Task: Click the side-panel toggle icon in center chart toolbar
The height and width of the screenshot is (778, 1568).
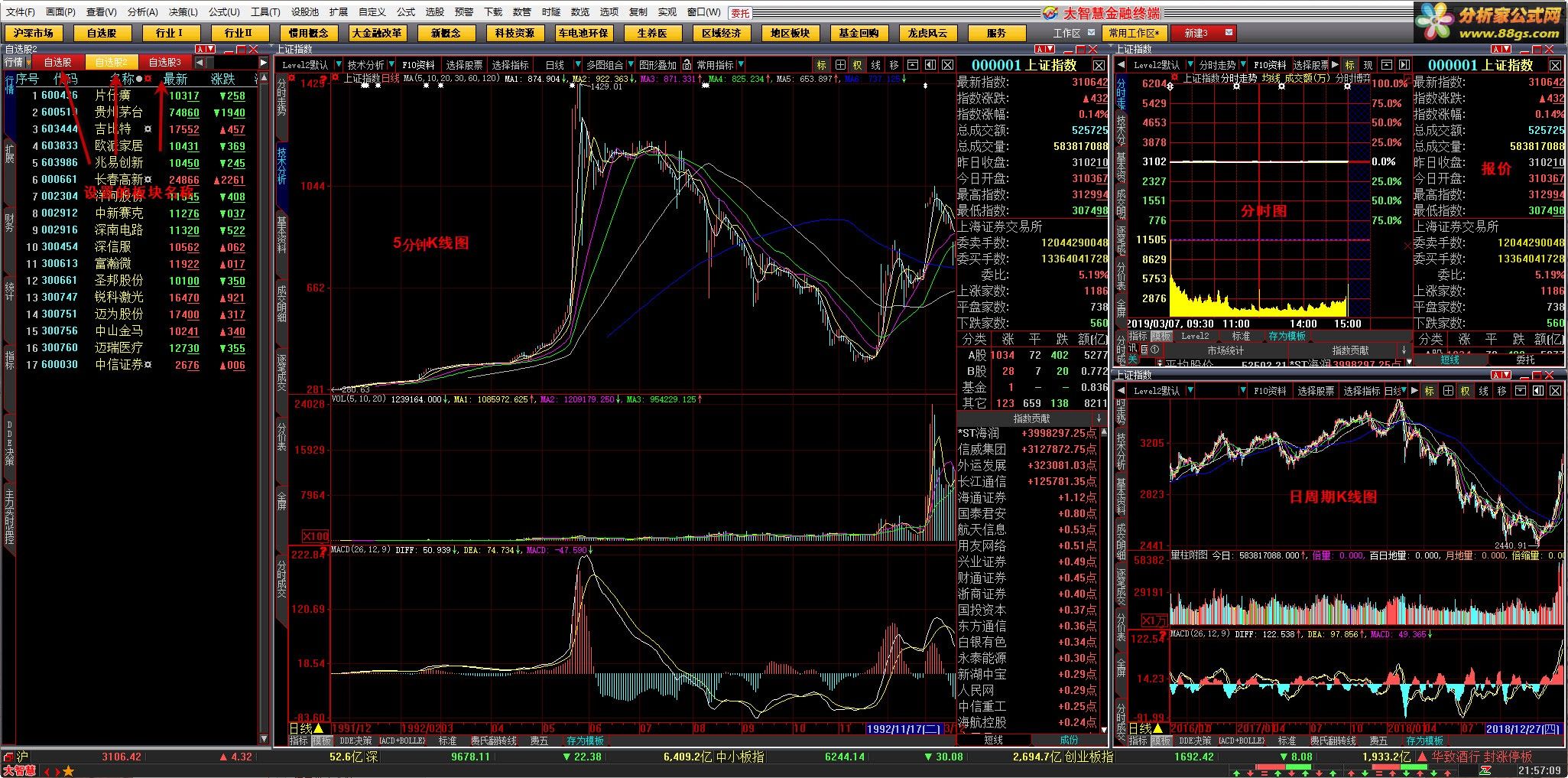Action: point(930,65)
